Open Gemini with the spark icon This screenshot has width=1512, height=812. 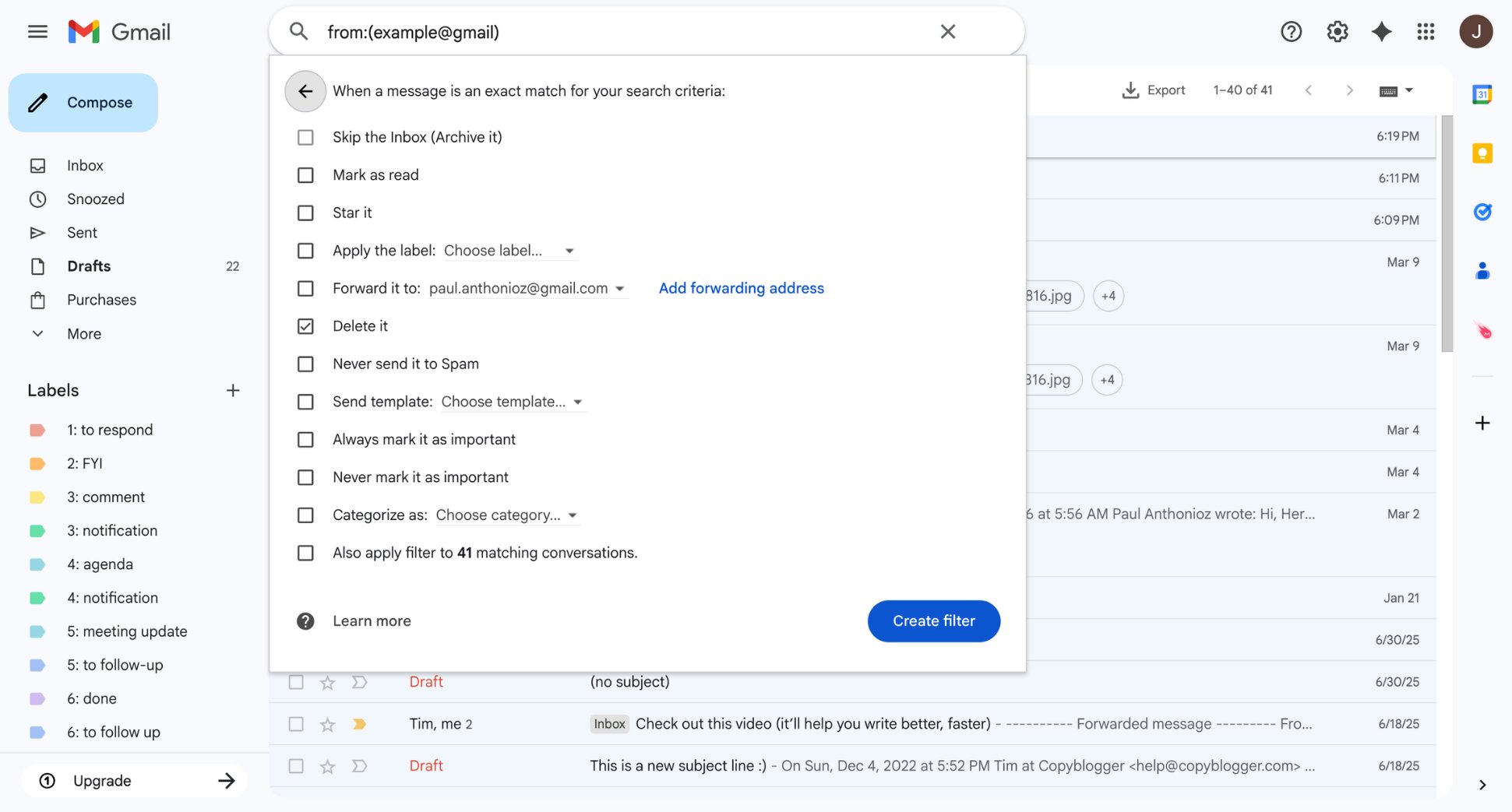(x=1381, y=31)
